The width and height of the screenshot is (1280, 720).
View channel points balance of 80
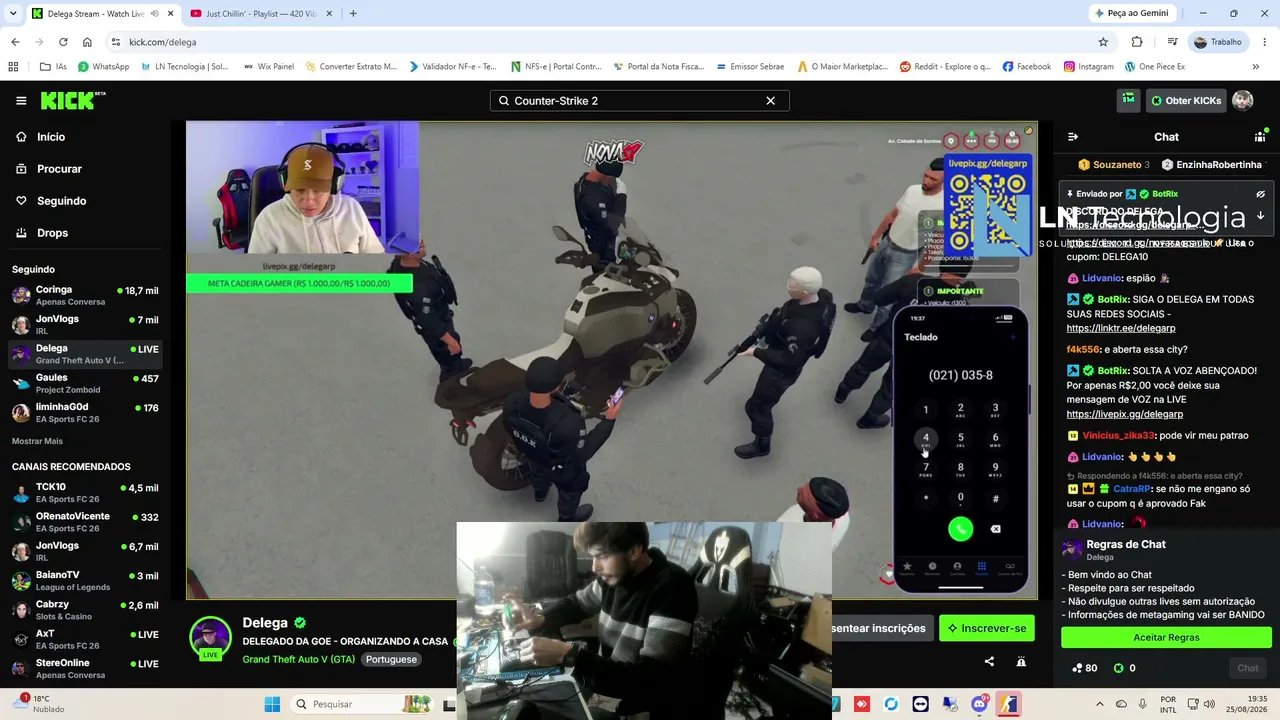click(1084, 668)
